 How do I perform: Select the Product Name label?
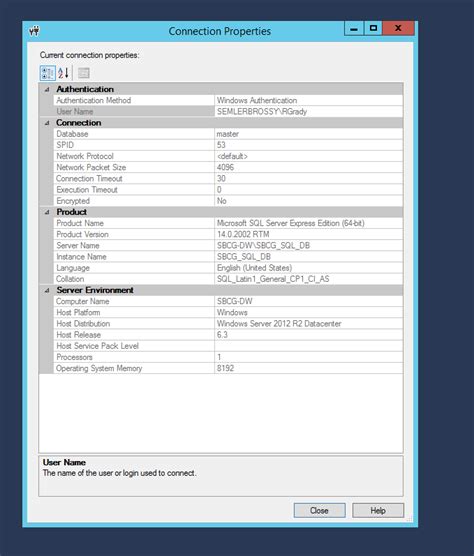(80, 223)
